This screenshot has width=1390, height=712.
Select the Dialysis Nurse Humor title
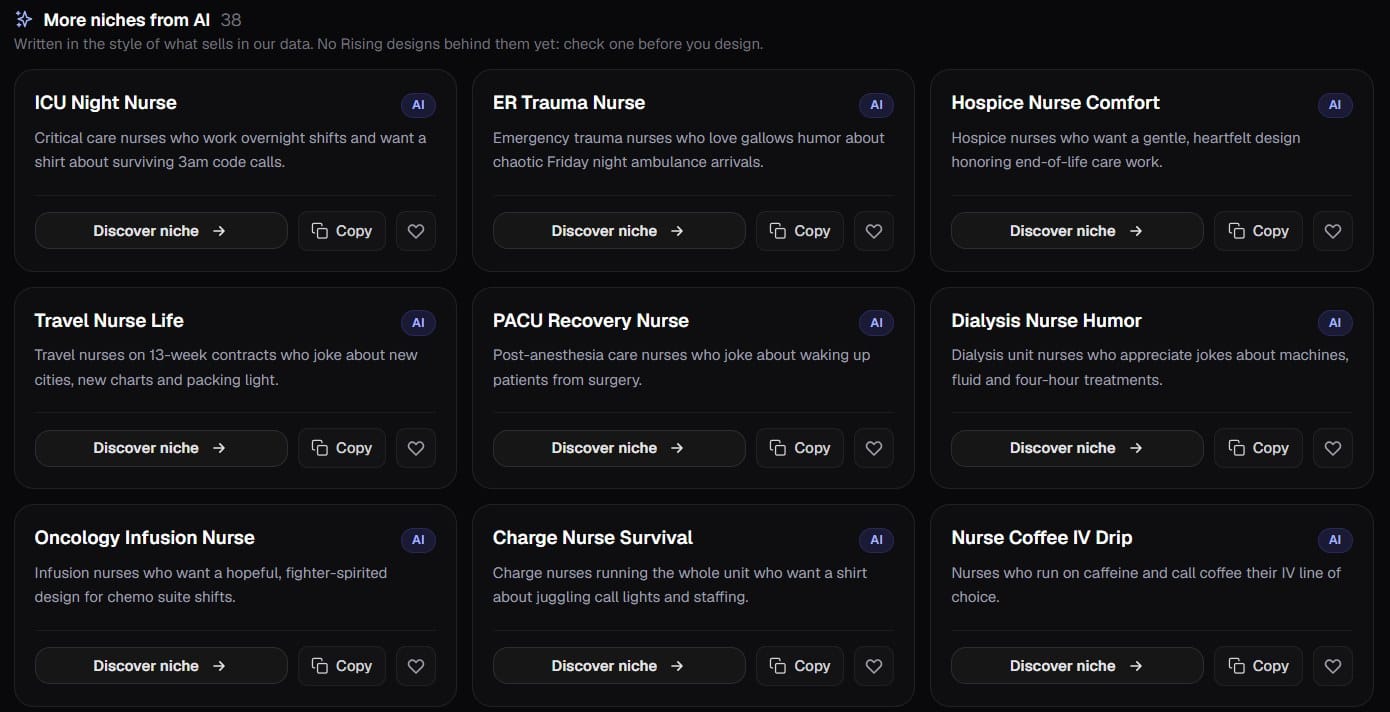pyautogui.click(x=1046, y=321)
